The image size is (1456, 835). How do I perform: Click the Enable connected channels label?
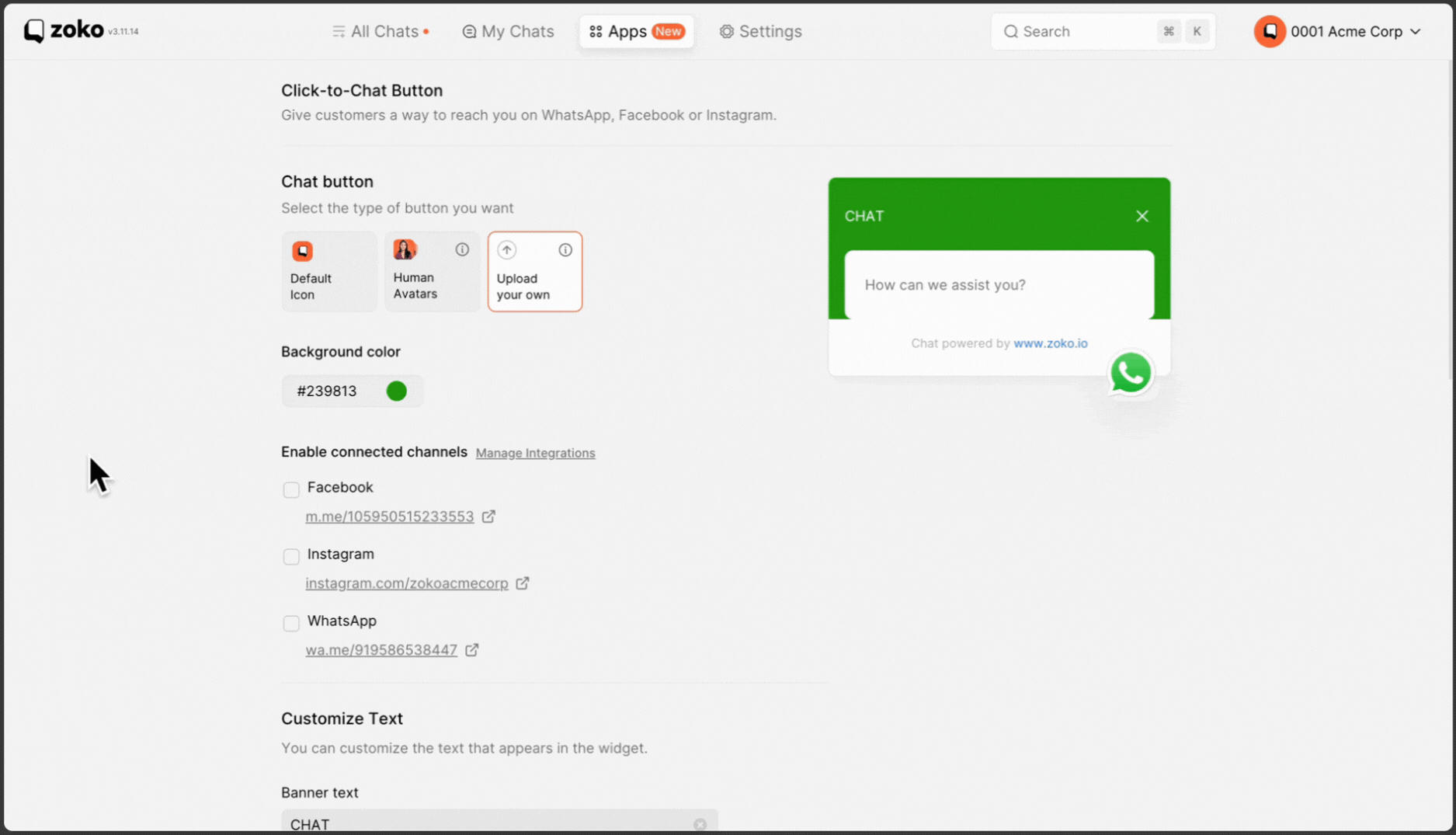pos(374,452)
